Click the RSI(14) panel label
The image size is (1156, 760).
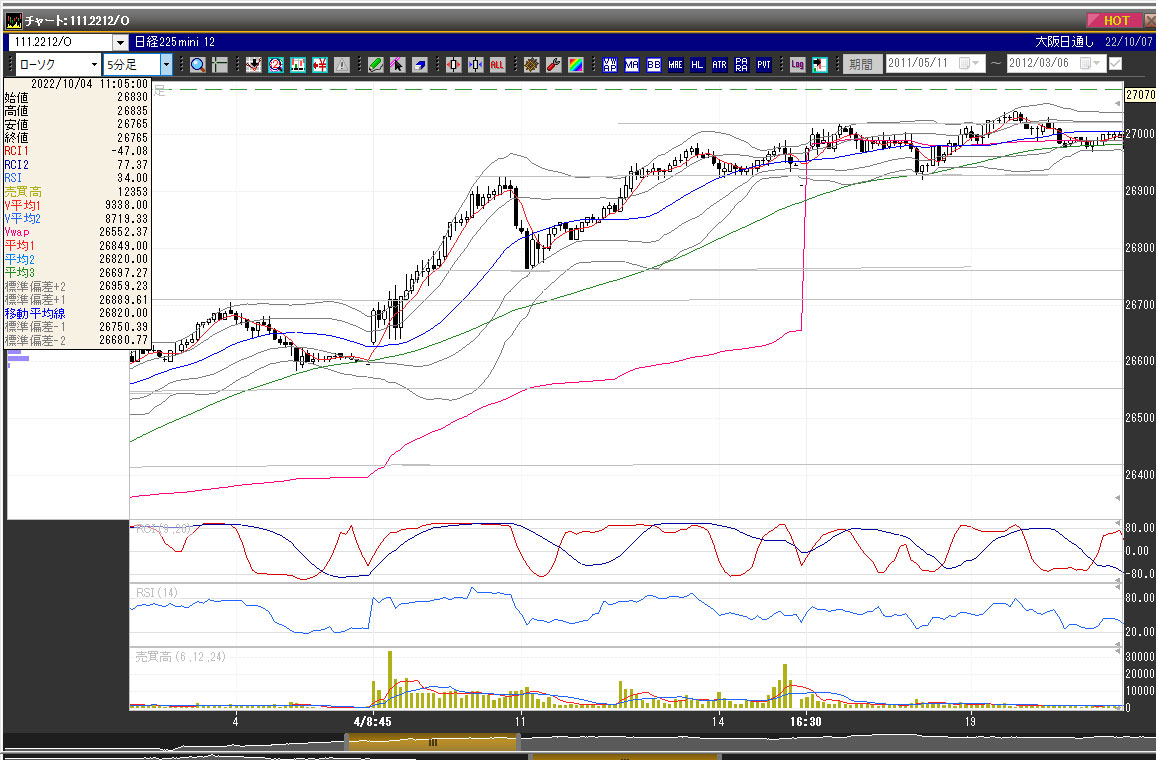156,593
